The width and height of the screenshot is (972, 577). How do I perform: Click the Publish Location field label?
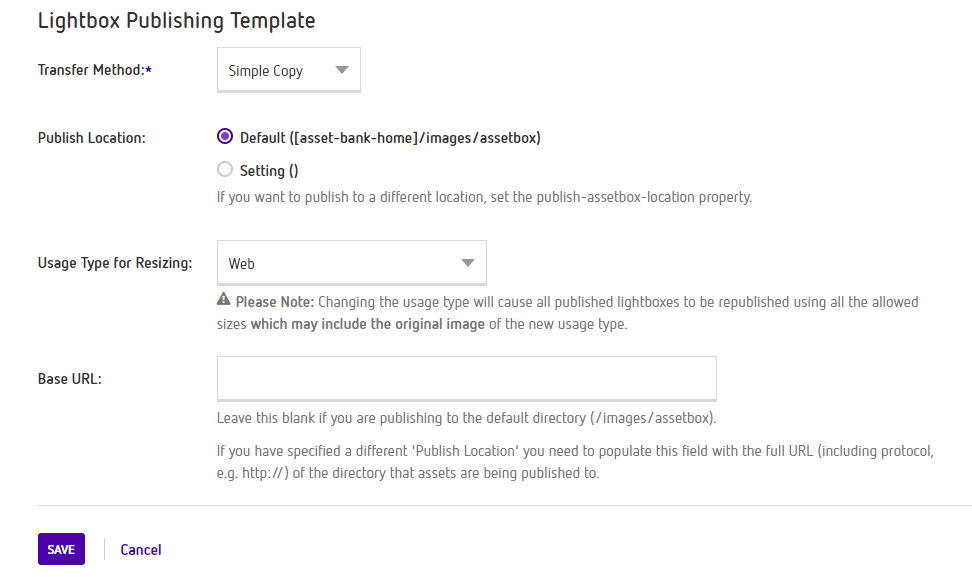click(x=91, y=138)
